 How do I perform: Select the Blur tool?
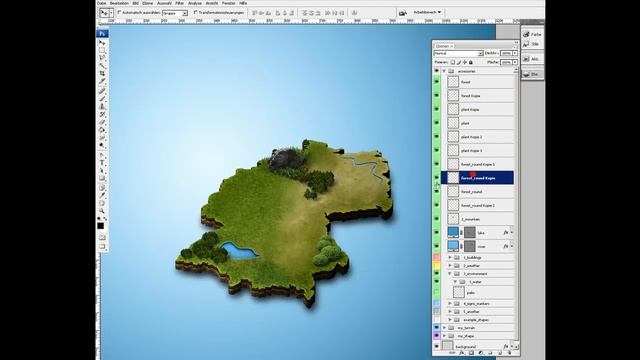click(102, 137)
